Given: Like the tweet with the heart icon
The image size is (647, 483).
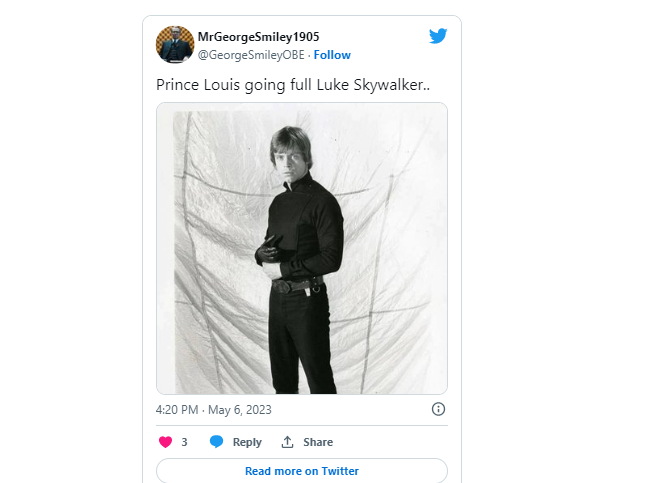Looking at the screenshot, I should tap(165, 442).
